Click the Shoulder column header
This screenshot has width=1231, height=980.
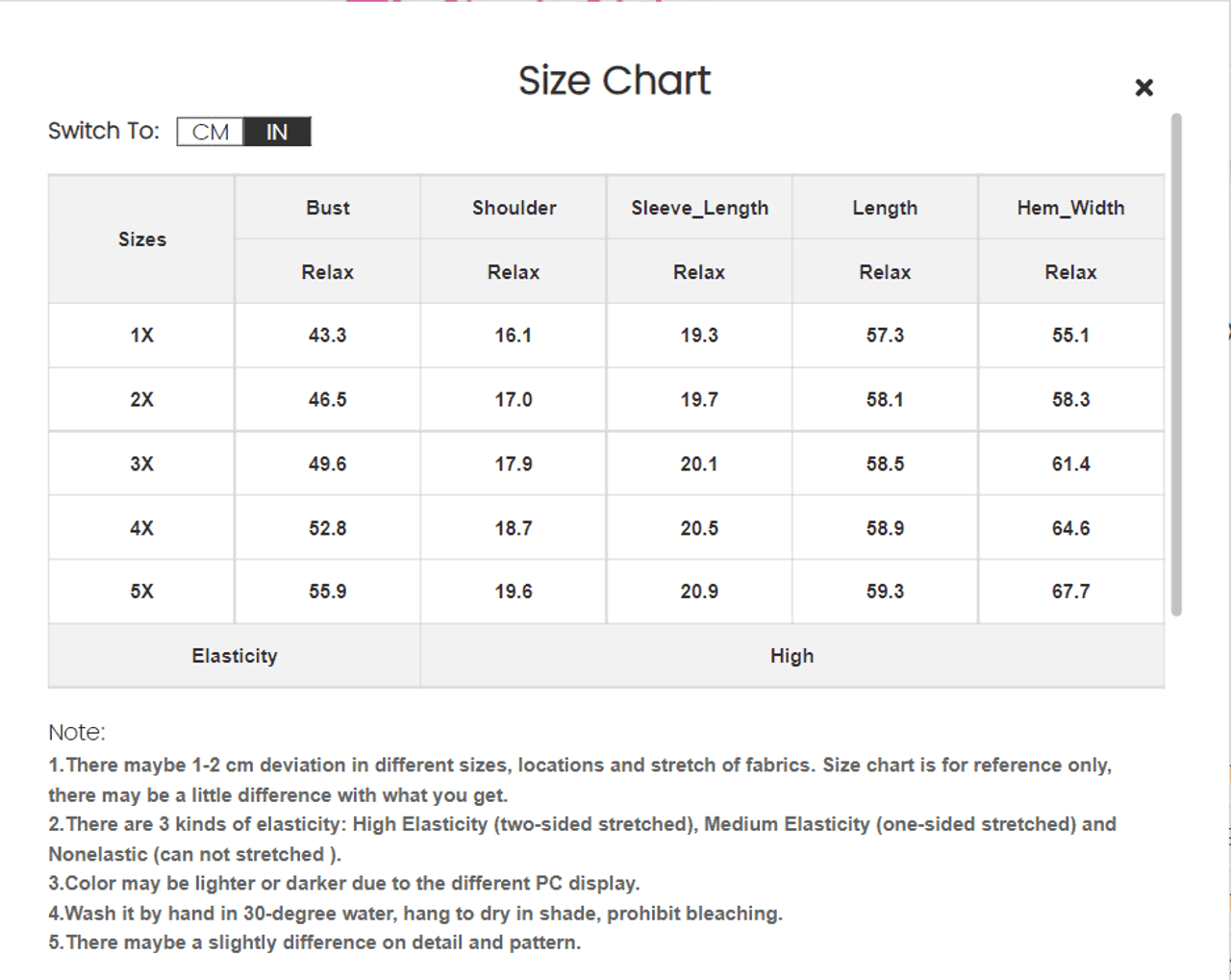(514, 208)
